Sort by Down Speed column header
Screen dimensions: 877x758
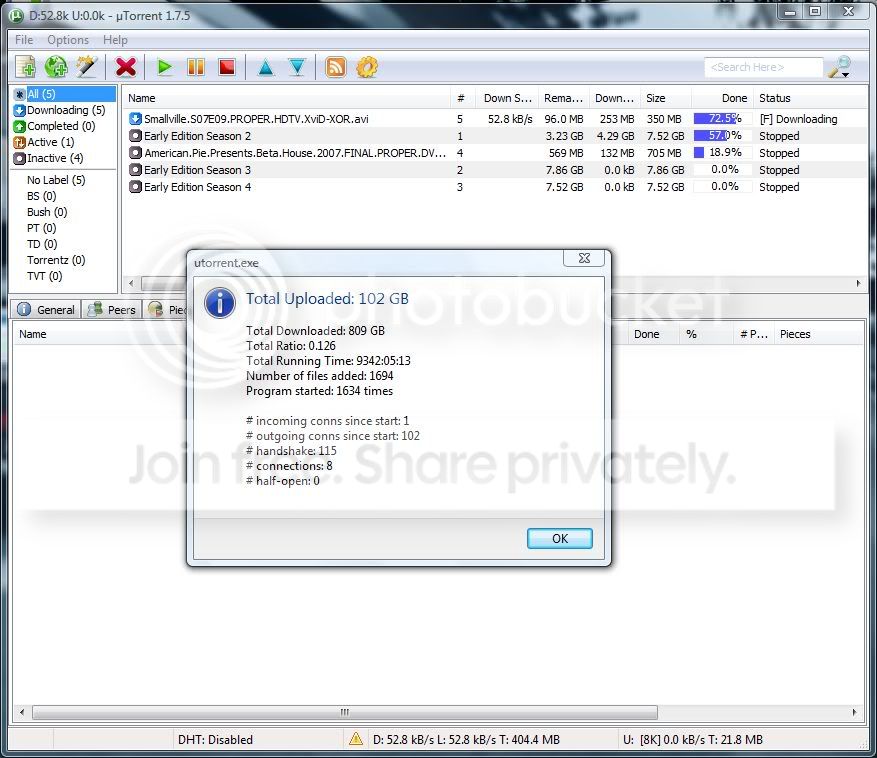coord(507,98)
